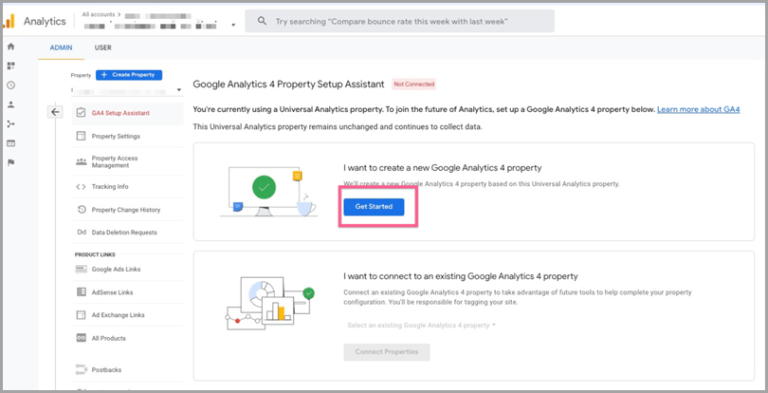The width and height of the screenshot is (768, 393).
Task: Click the Connect Properties button
Action: pyautogui.click(x=386, y=352)
